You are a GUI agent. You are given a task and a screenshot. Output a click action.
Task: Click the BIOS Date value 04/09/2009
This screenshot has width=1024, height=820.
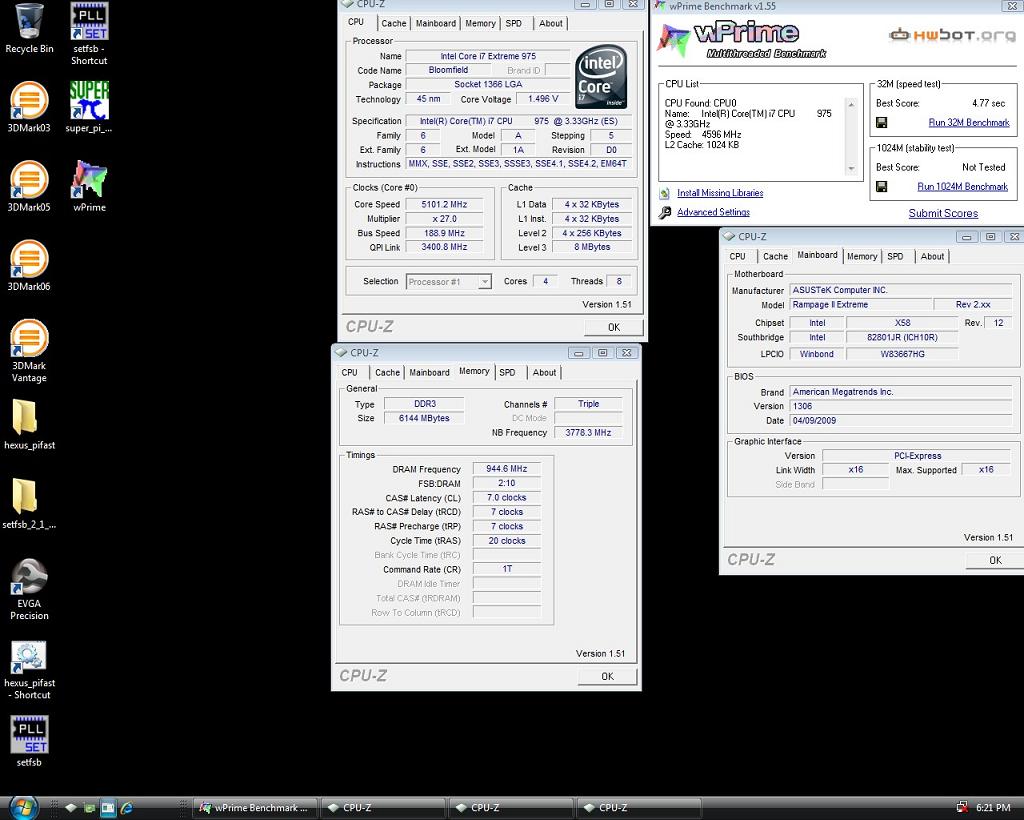[x=901, y=421]
